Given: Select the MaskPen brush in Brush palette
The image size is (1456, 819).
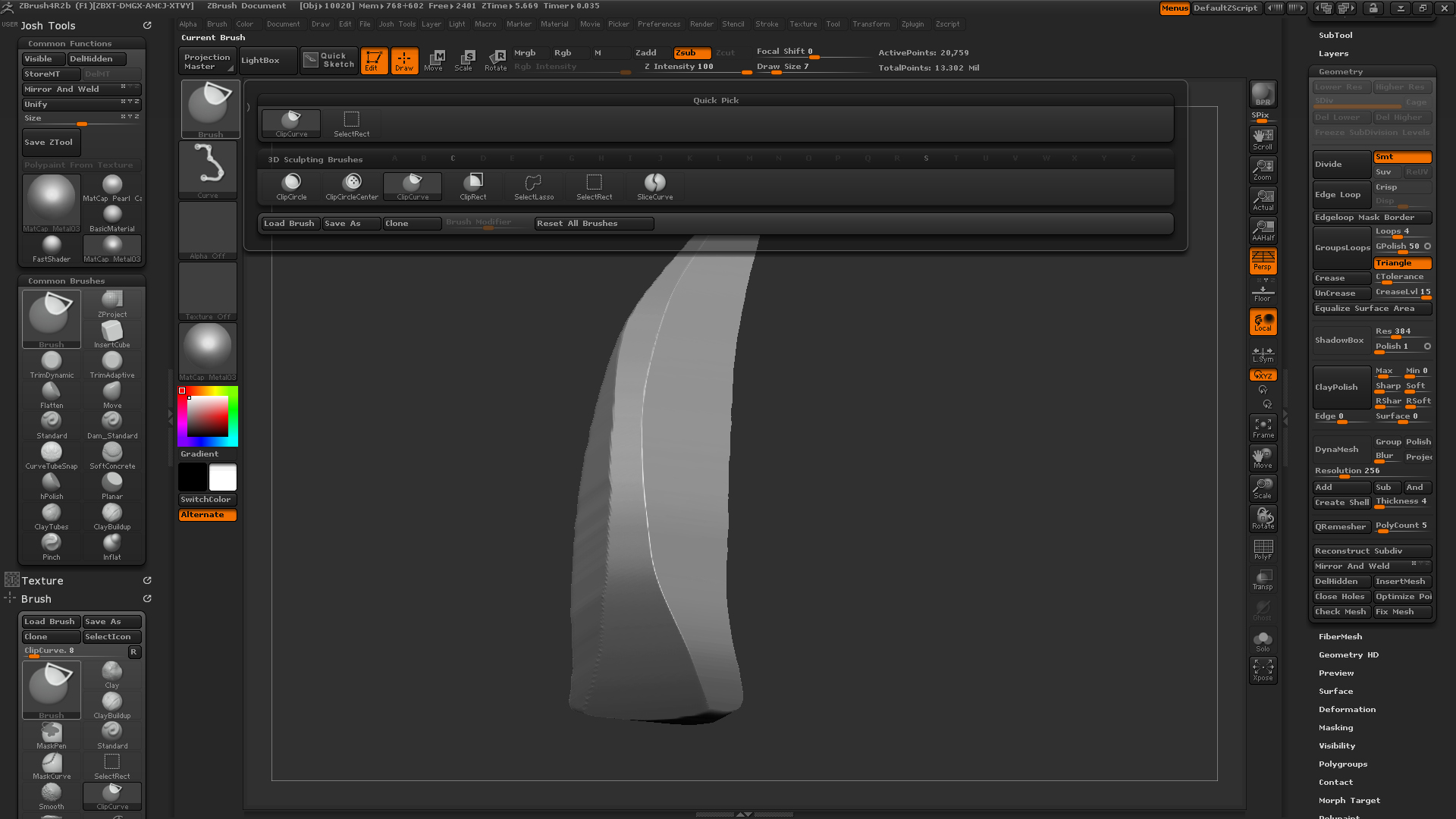Looking at the screenshot, I should pos(52,736).
